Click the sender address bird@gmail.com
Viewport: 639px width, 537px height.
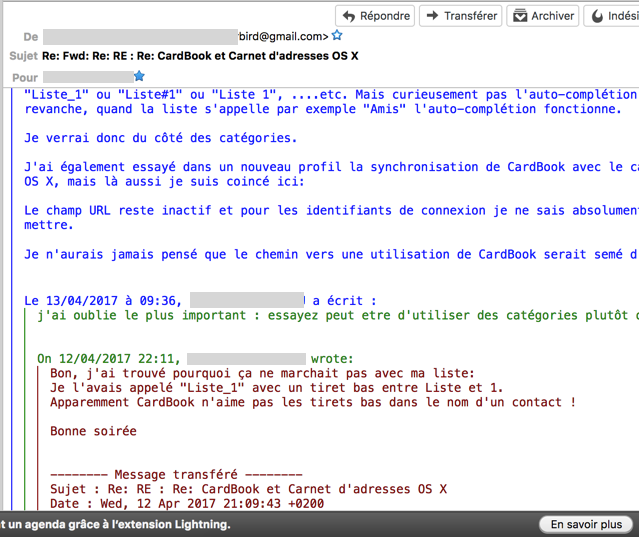coord(283,37)
